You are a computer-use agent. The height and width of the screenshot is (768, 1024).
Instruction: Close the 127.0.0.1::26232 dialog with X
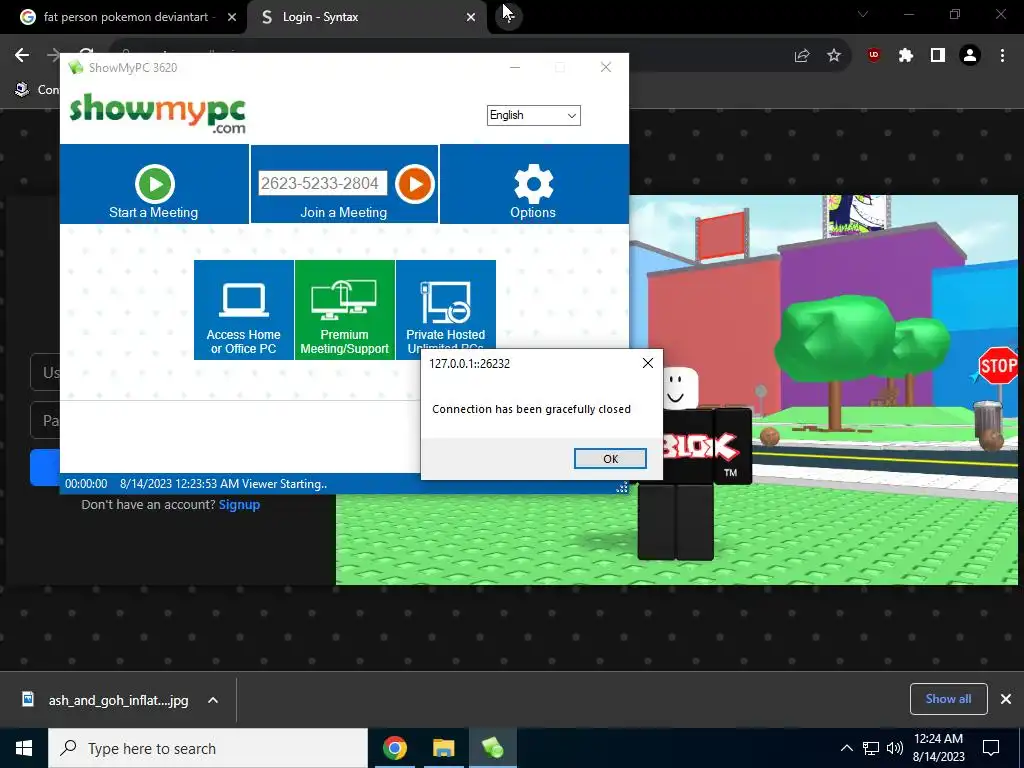point(647,363)
